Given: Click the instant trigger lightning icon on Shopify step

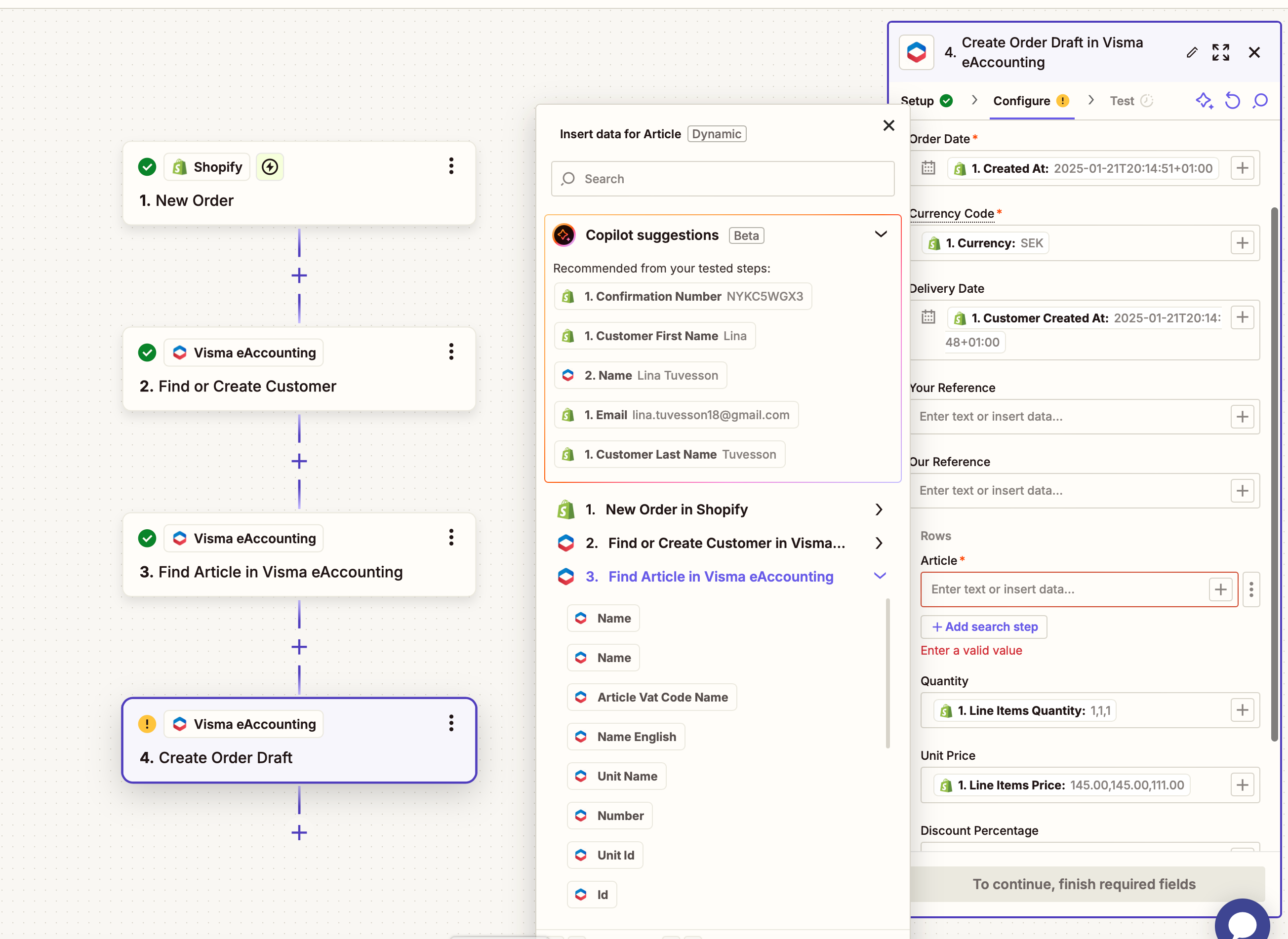Looking at the screenshot, I should (x=270, y=166).
